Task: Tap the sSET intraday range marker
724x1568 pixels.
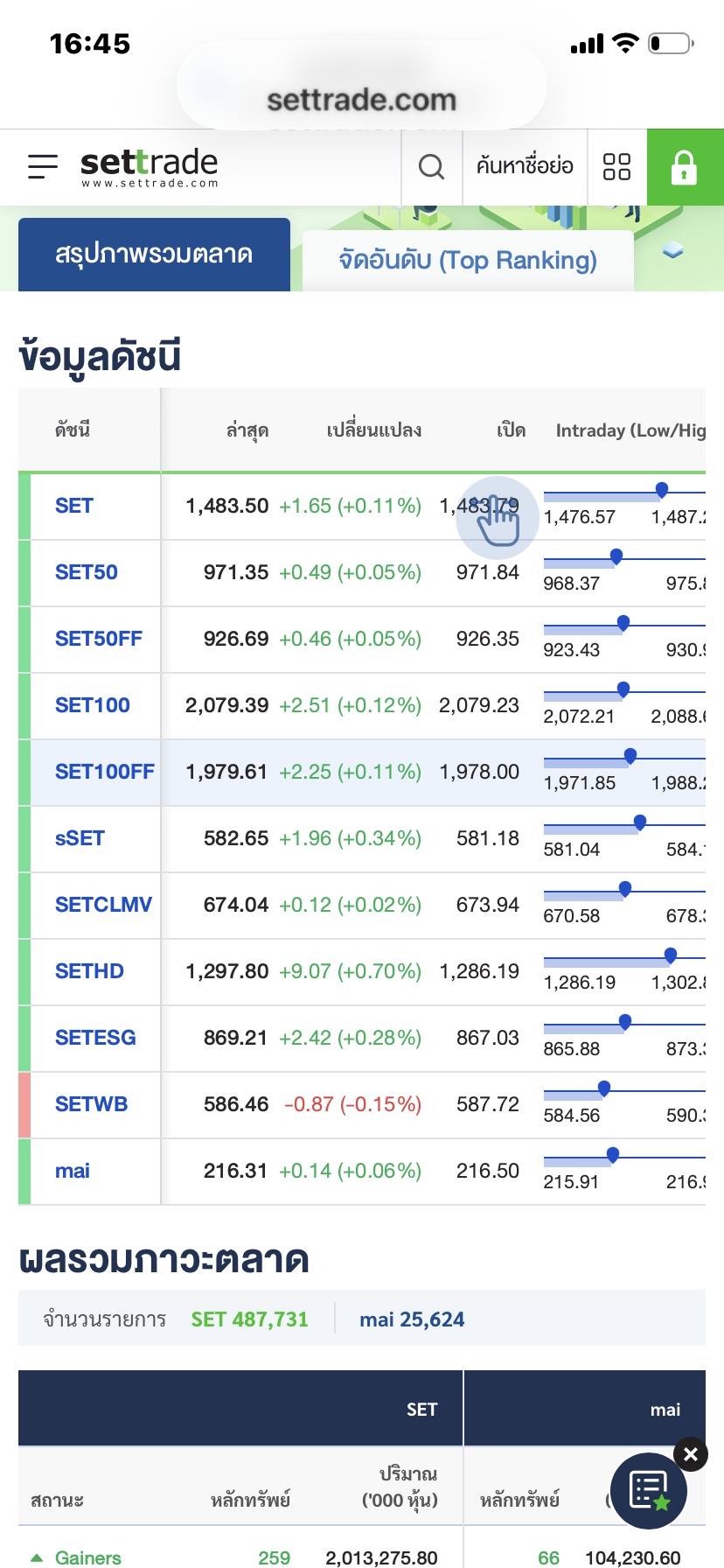Action: click(x=640, y=822)
